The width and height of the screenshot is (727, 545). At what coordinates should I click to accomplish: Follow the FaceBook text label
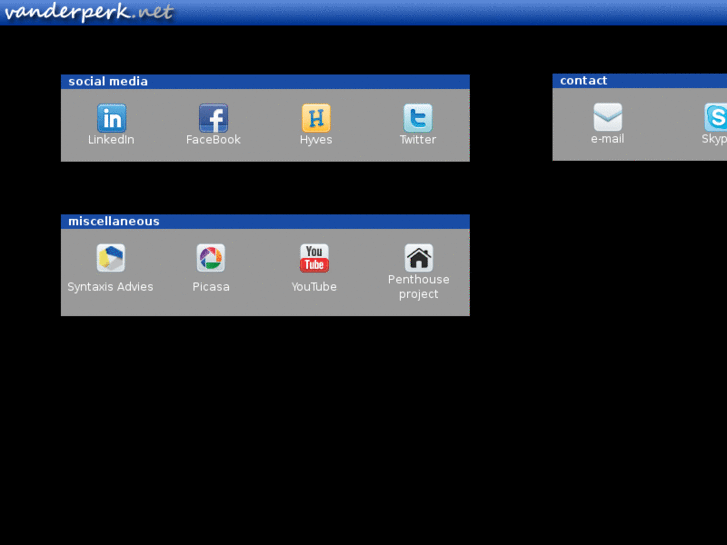[213, 140]
